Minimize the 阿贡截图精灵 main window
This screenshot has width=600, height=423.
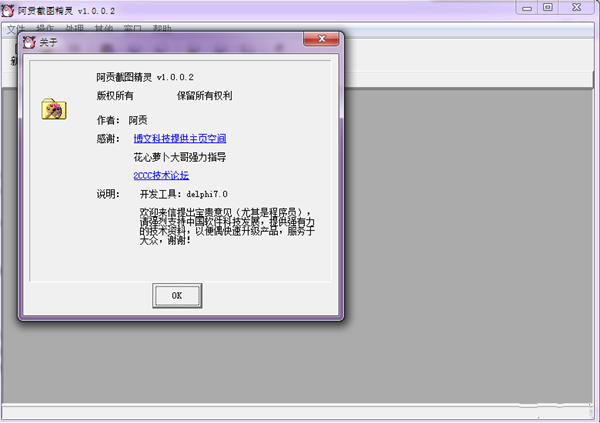click(x=526, y=8)
